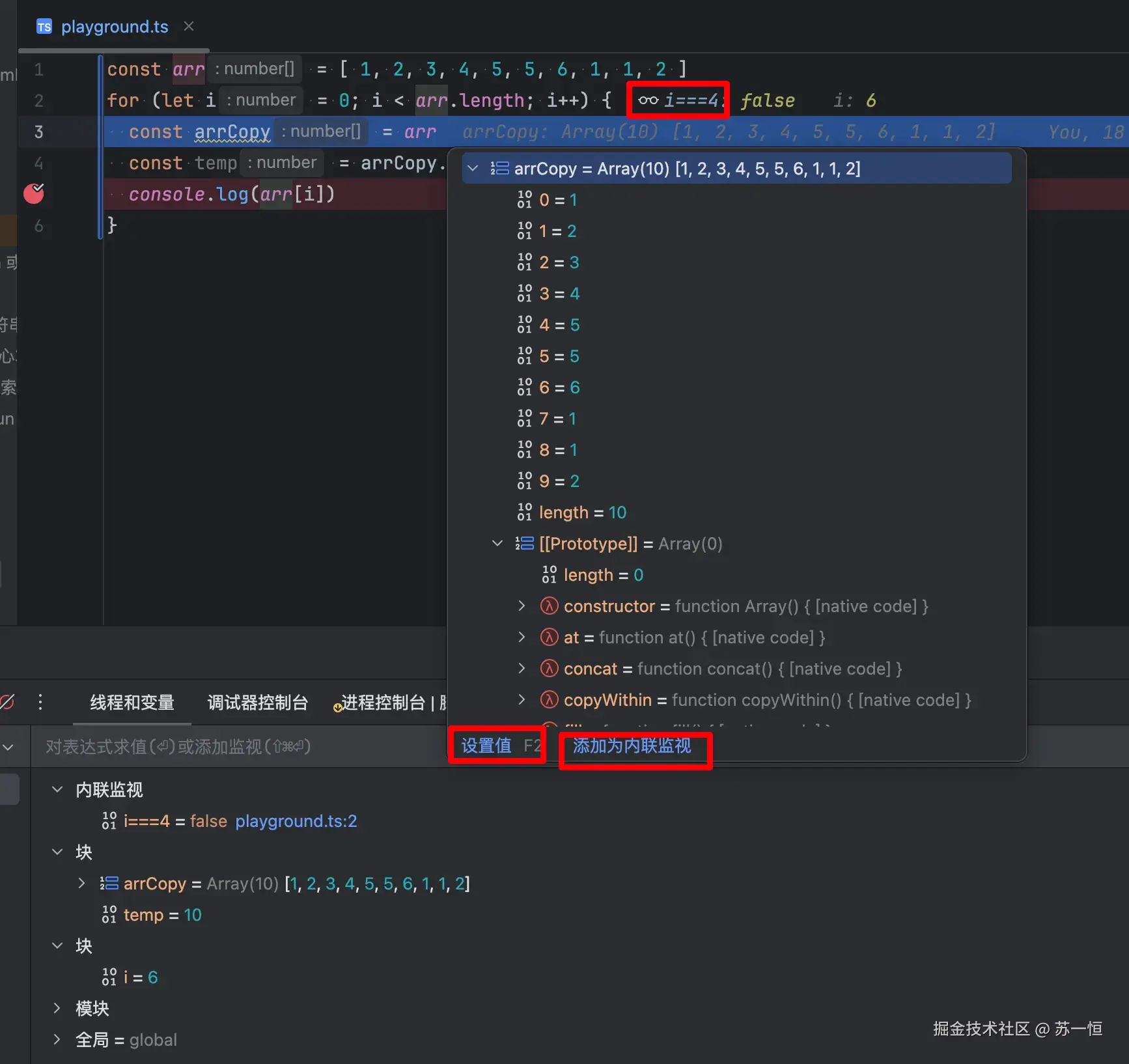Click the primitive value icon beside 4 = 5
Viewport: 1129px width, 1064px height.
click(525, 325)
